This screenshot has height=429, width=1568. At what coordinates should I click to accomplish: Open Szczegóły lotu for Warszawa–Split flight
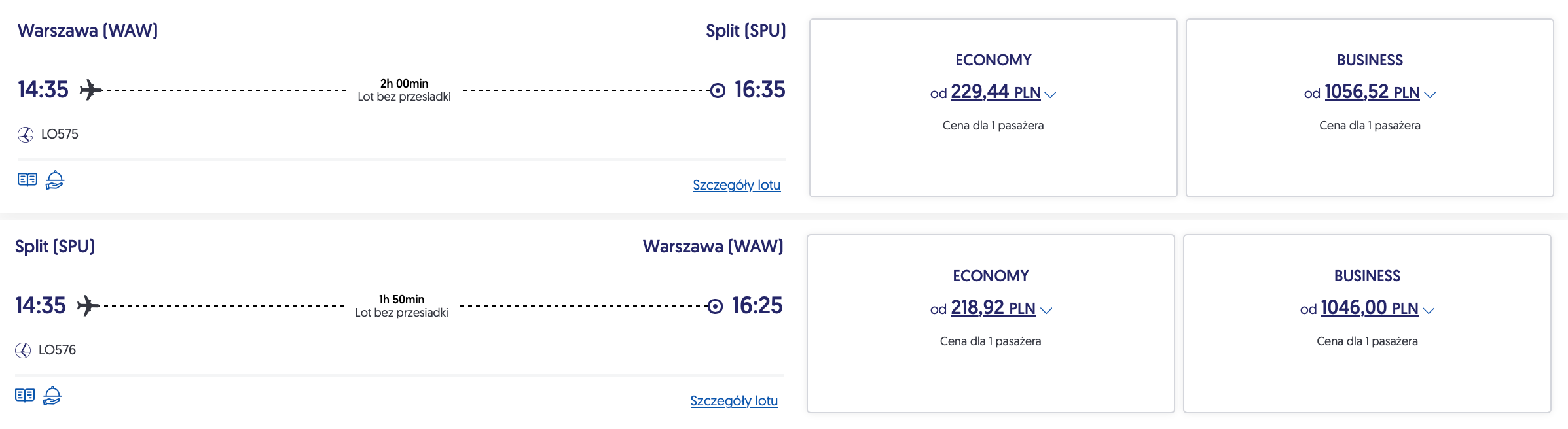(737, 185)
